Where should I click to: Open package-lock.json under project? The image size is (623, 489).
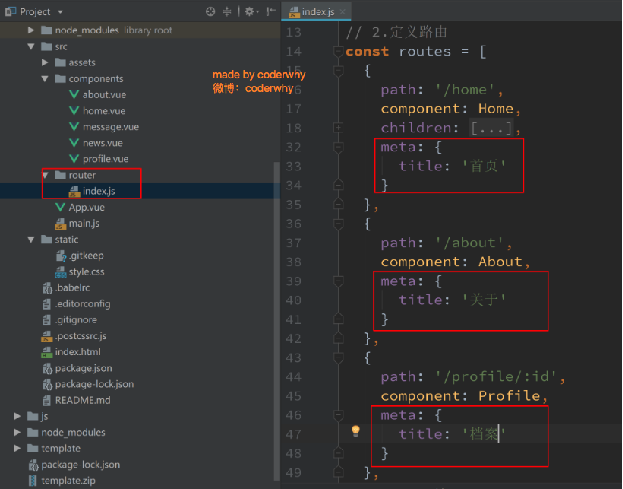coord(95,384)
